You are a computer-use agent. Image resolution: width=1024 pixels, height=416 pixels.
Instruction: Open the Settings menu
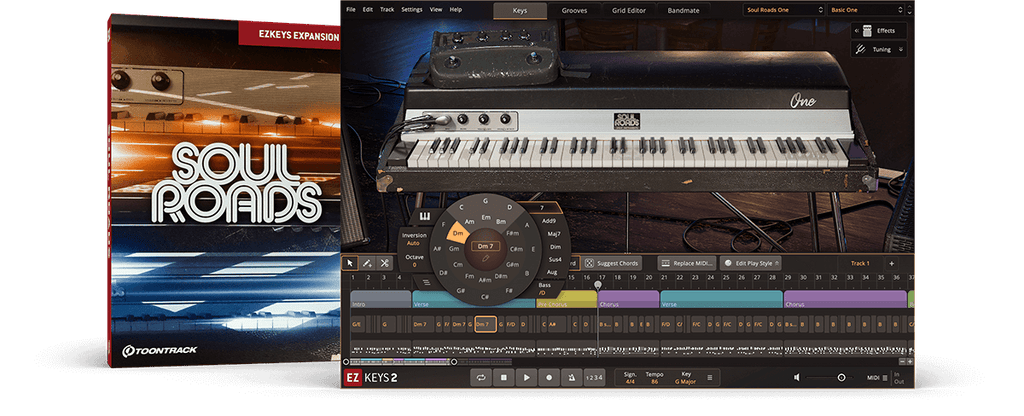411,10
